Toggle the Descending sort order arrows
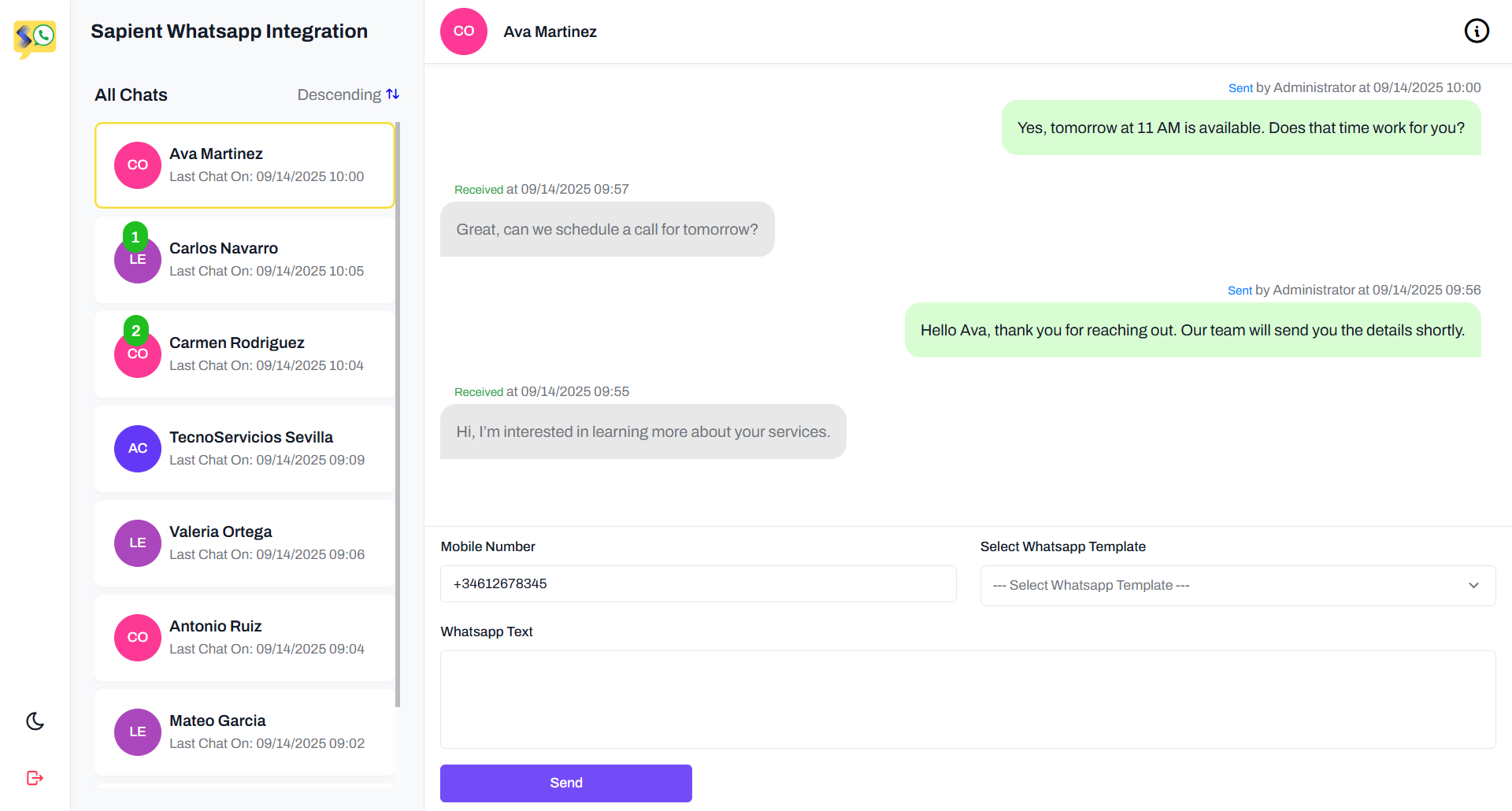This screenshot has width=1512, height=811. tap(393, 94)
